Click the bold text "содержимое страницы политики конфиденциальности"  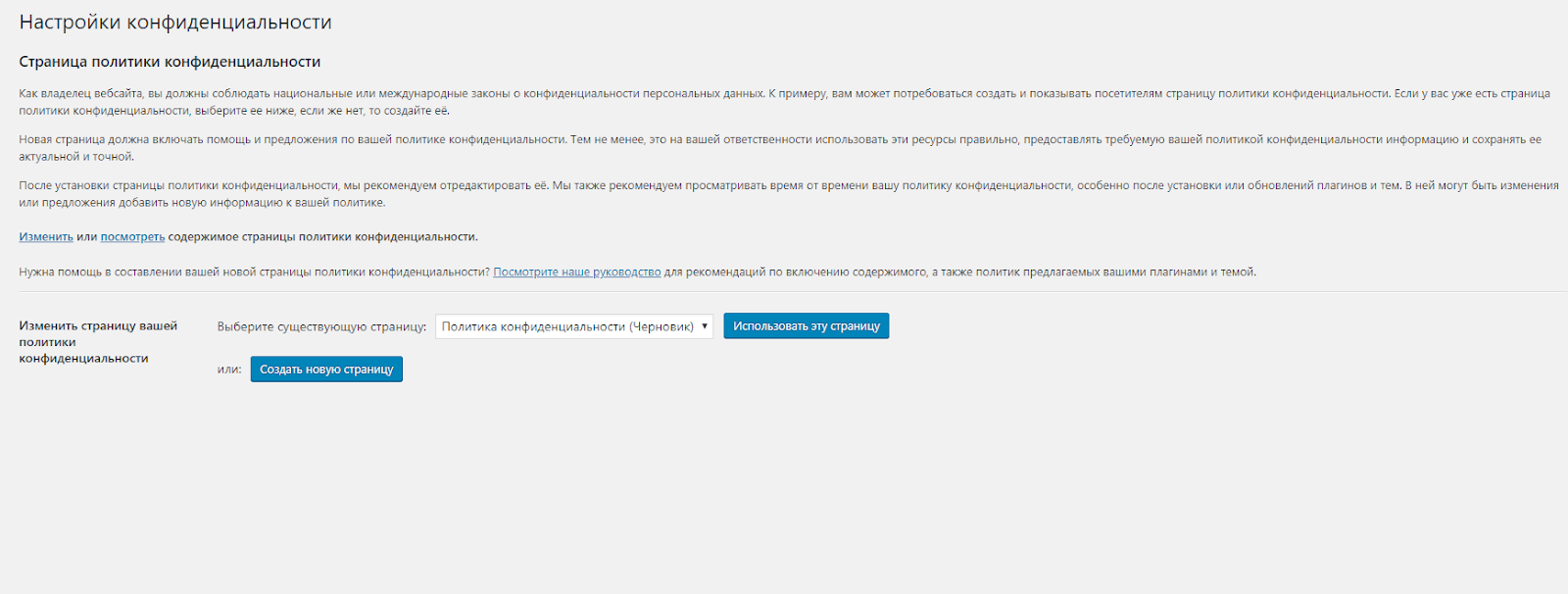[322, 237]
